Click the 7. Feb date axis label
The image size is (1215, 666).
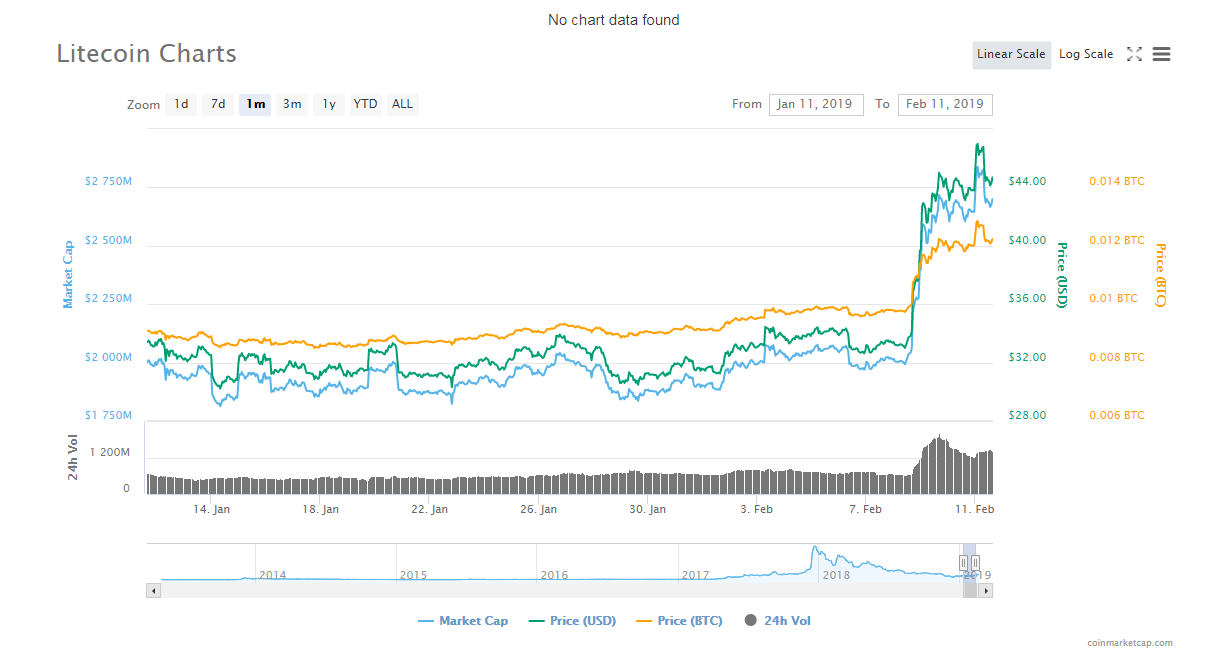pos(866,509)
